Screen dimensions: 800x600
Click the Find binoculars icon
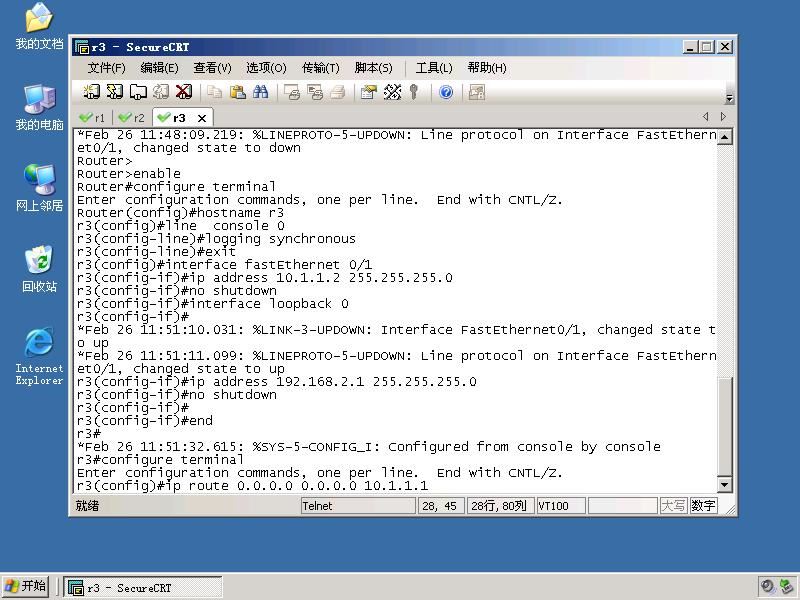point(260,92)
